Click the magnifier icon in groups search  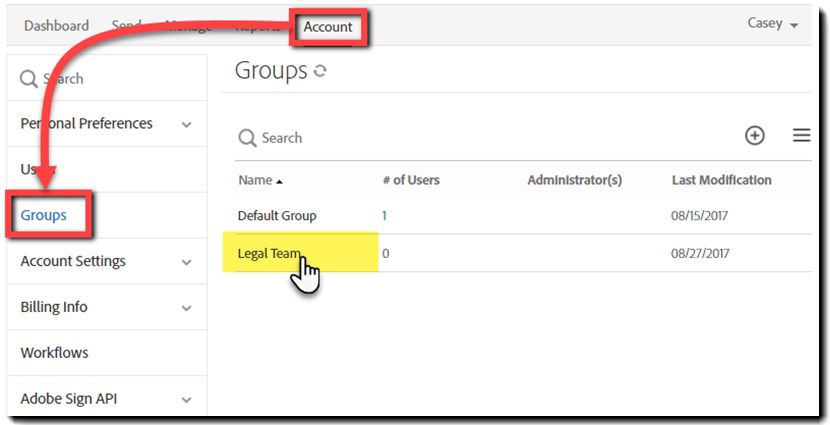point(246,138)
